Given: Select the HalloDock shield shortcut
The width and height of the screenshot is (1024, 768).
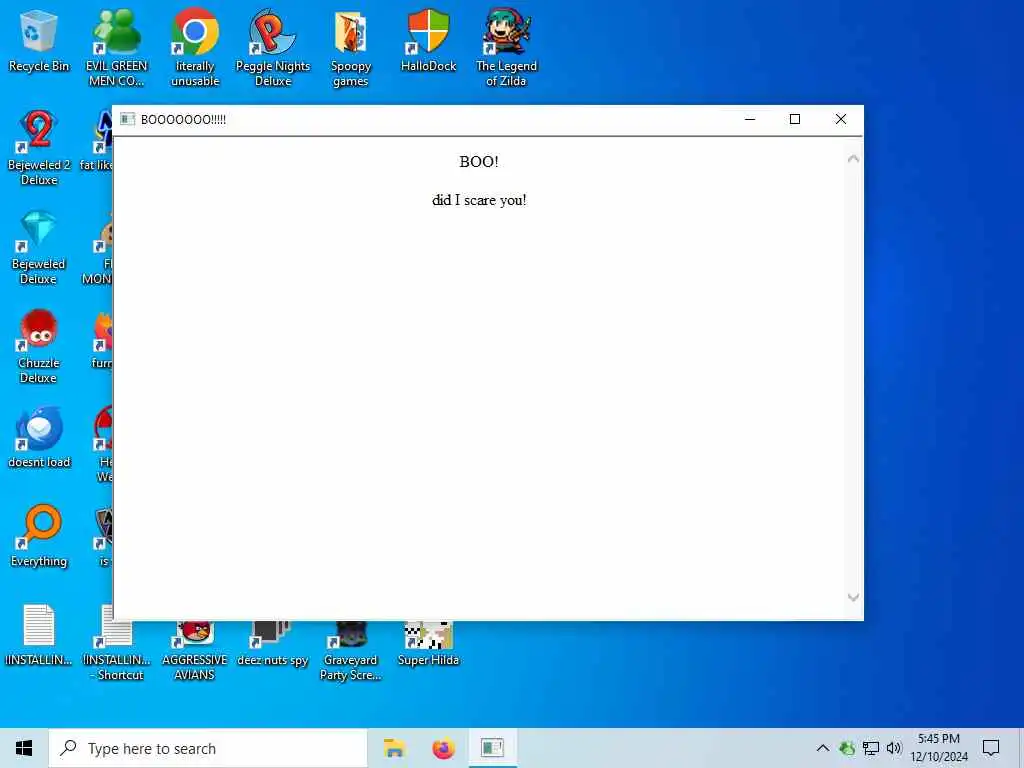Looking at the screenshot, I should click(x=428, y=40).
